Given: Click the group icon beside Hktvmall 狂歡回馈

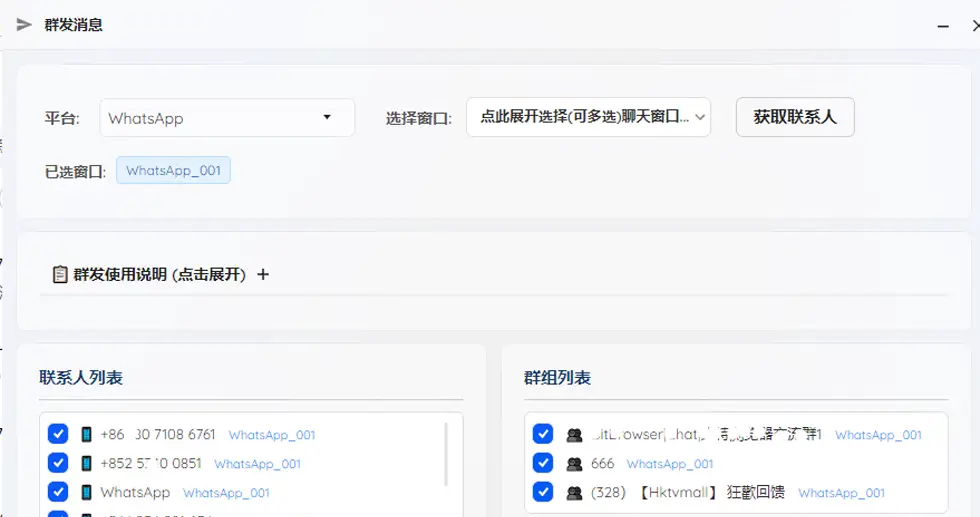Looking at the screenshot, I should click(x=574, y=493).
